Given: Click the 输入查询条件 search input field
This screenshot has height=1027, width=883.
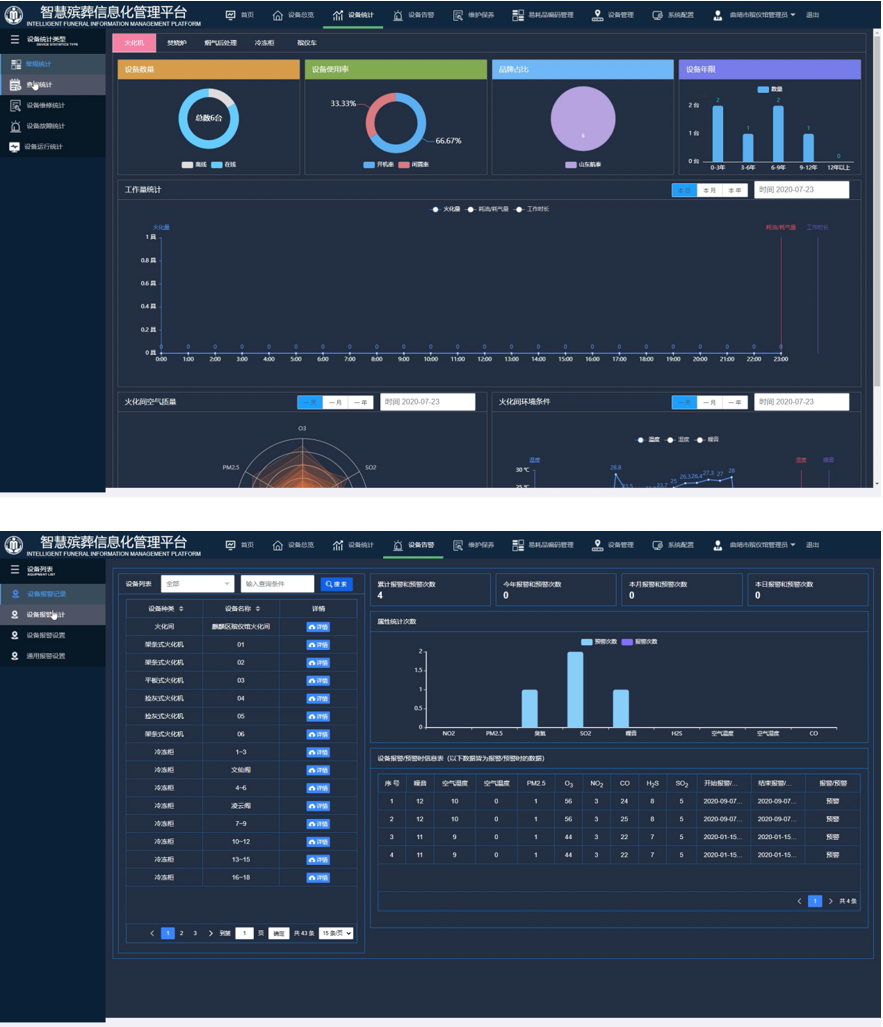Looking at the screenshot, I should tap(277, 584).
